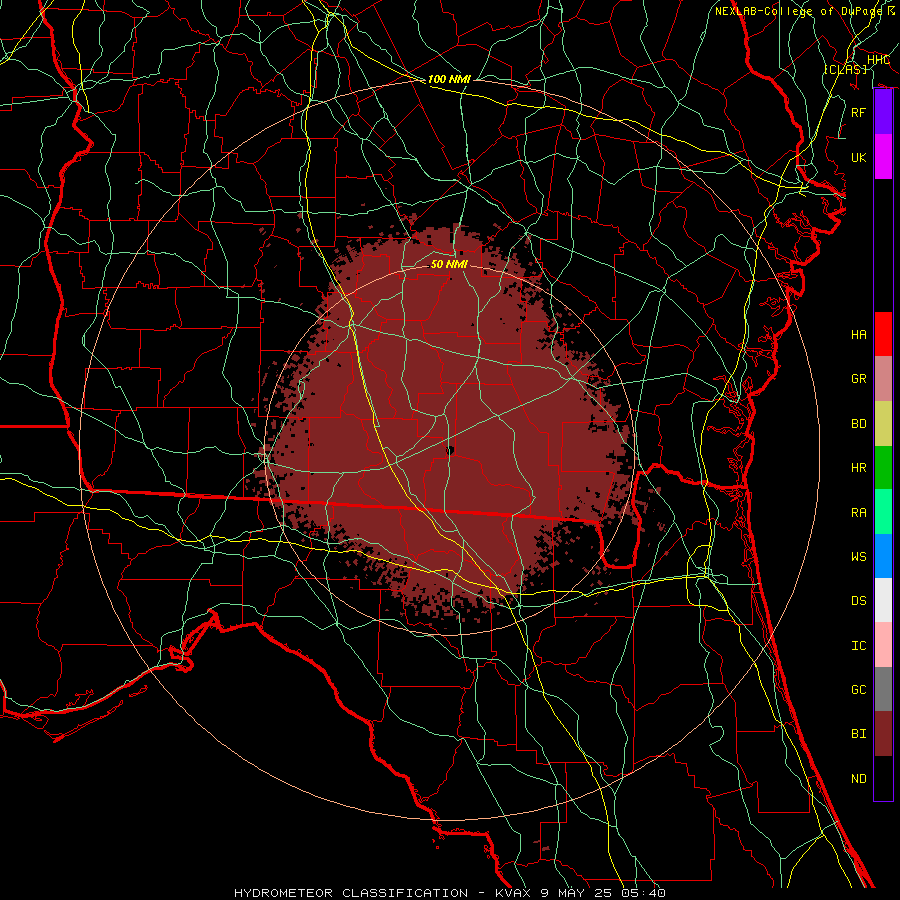The image size is (900, 900).
Task: Click the purple RF legend color swatch
Action: pos(883,112)
